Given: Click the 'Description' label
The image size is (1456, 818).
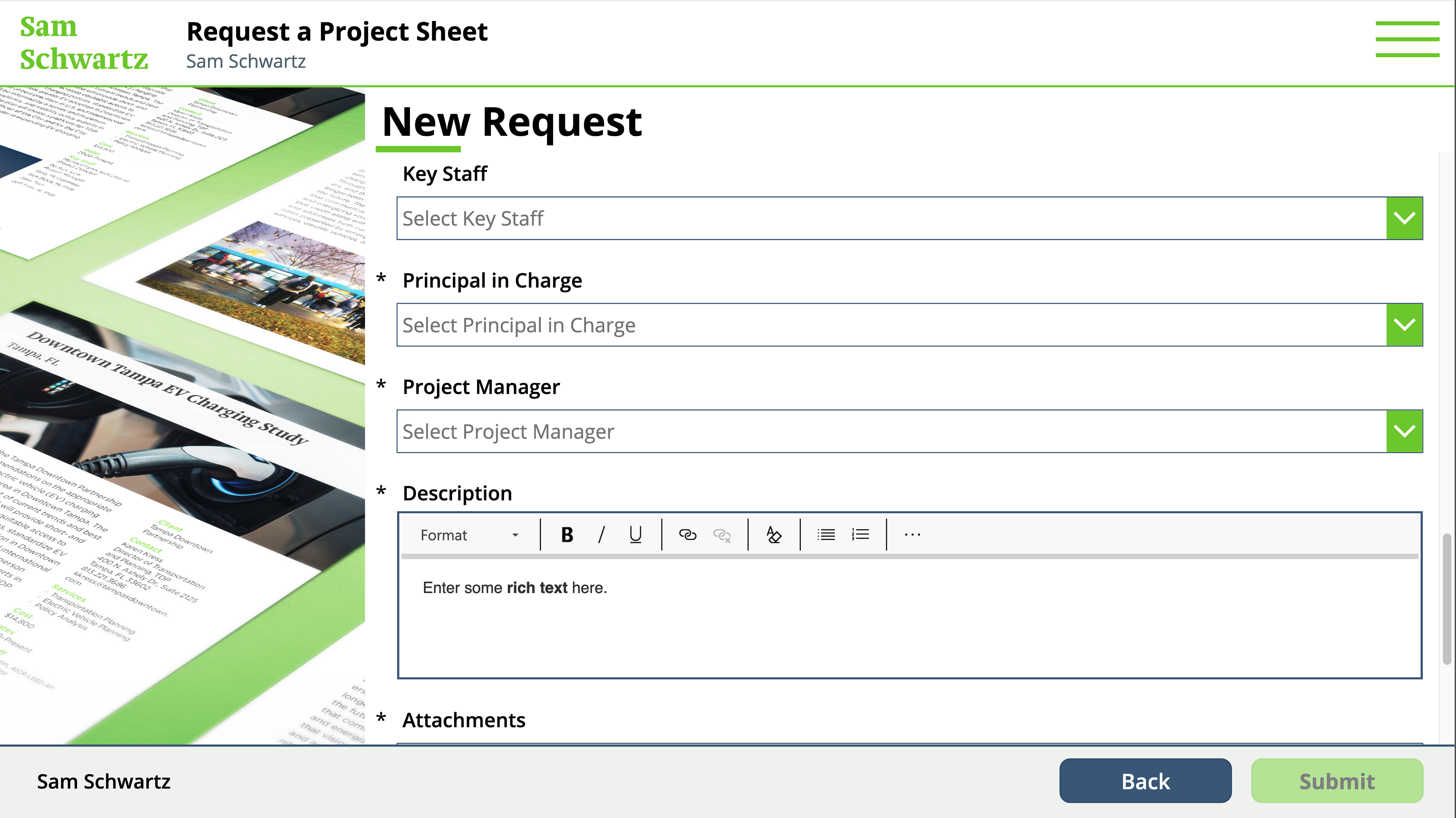Looking at the screenshot, I should [x=457, y=493].
